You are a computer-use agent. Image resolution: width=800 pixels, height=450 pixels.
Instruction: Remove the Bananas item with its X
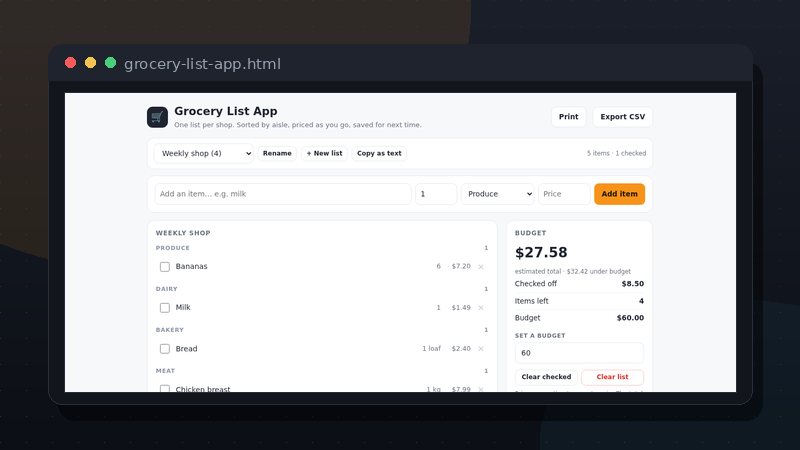pyautogui.click(x=481, y=266)
